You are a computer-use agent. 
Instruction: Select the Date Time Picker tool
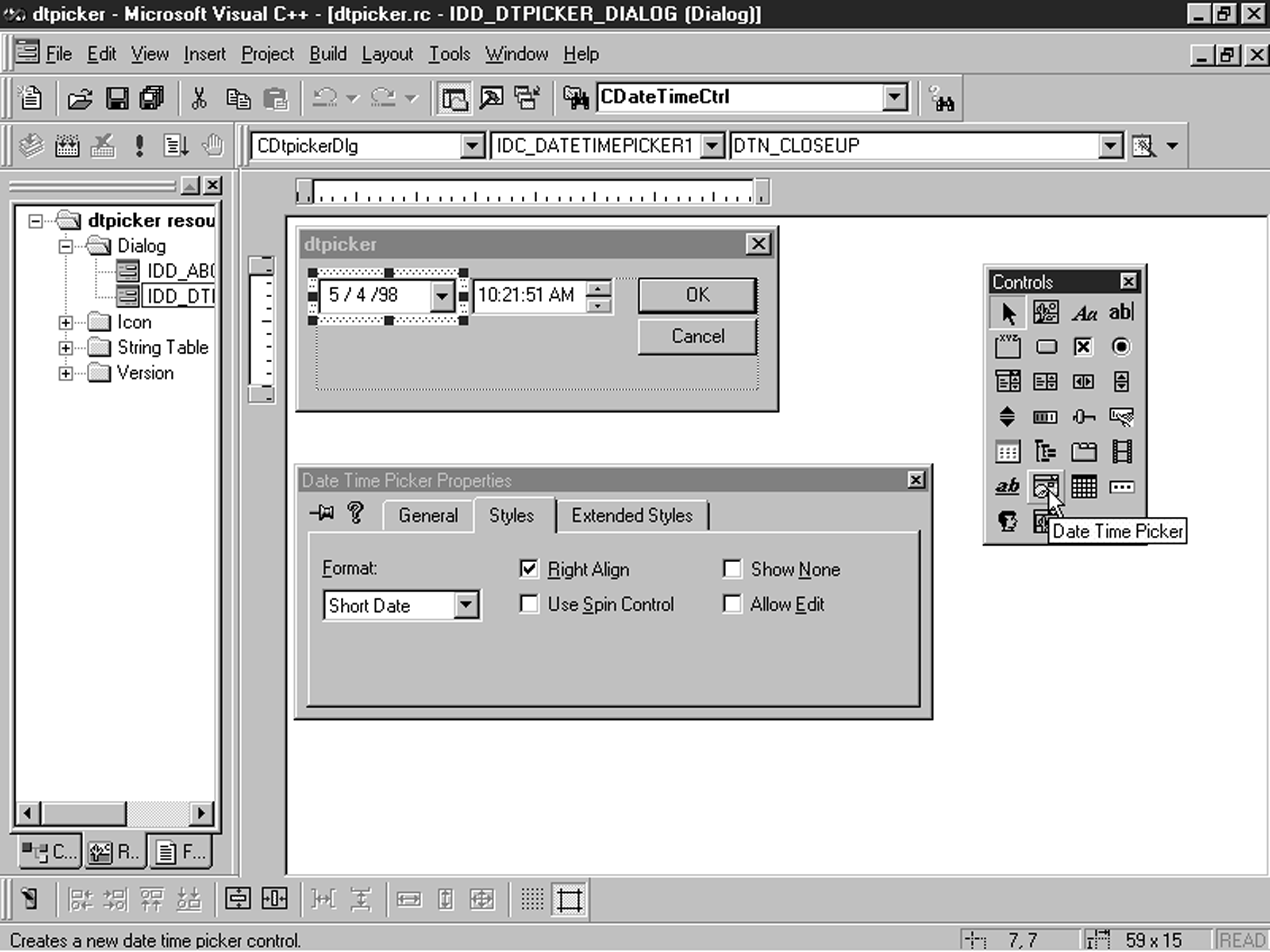(x=1044, y=487)
